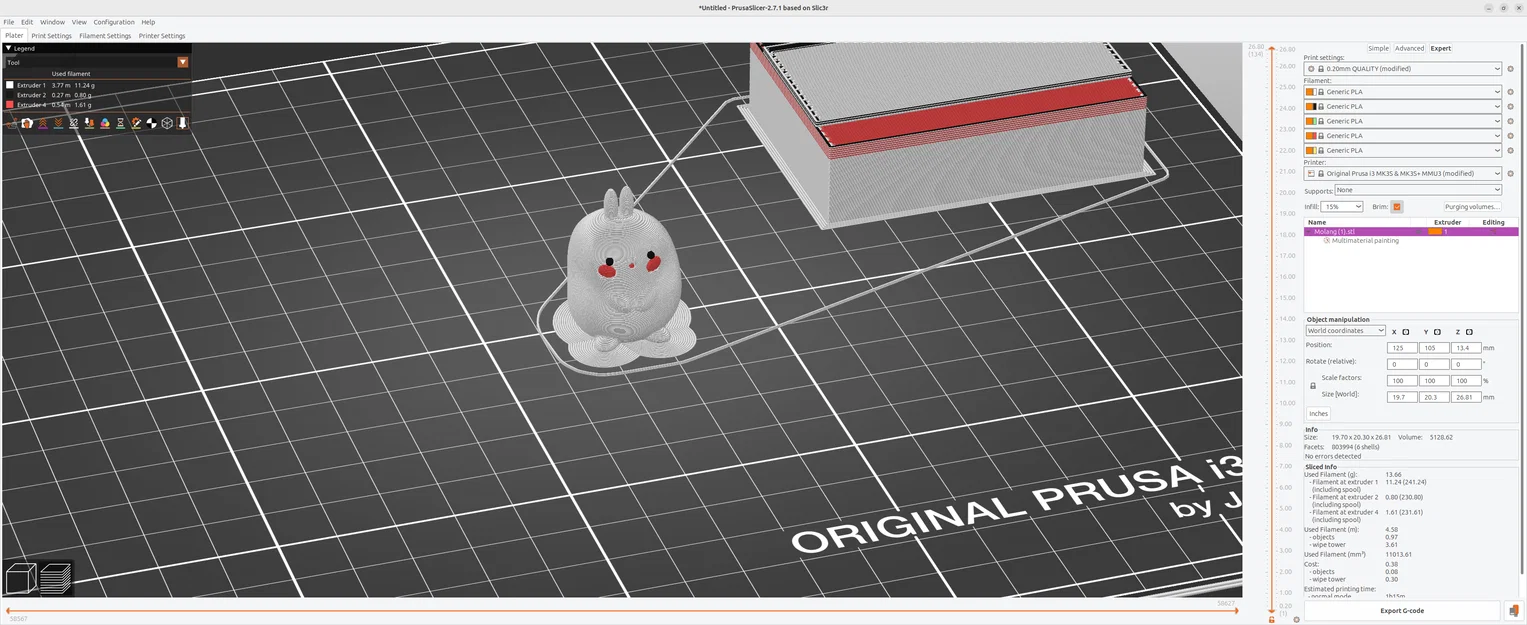The image size is (1527, 625).
Task: Open printer preset gear icon
Action: (1511, 174)
